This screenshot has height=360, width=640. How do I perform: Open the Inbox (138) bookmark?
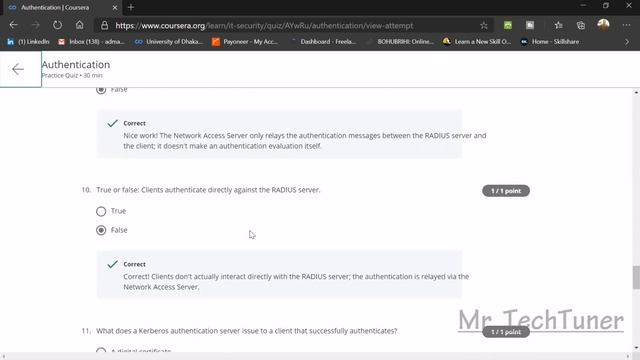click(91, 42)
